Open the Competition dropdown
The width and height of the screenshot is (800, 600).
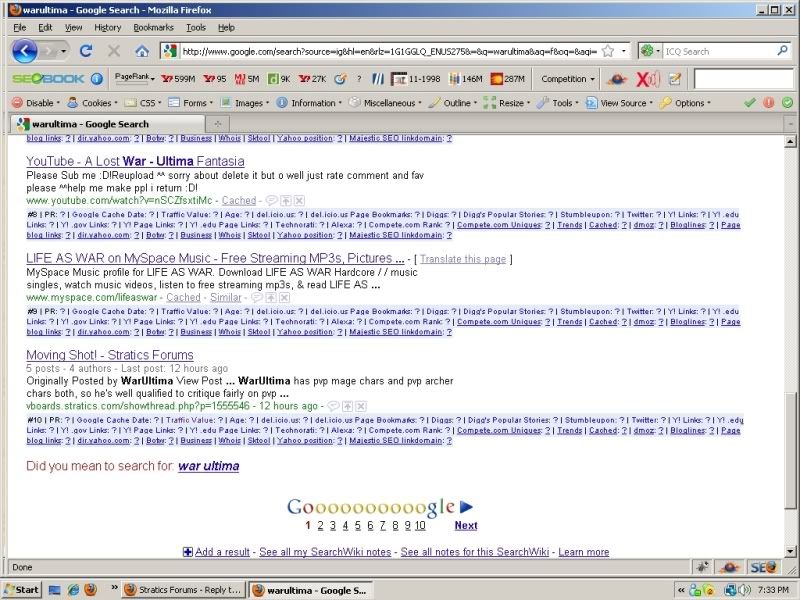(567, 79)
